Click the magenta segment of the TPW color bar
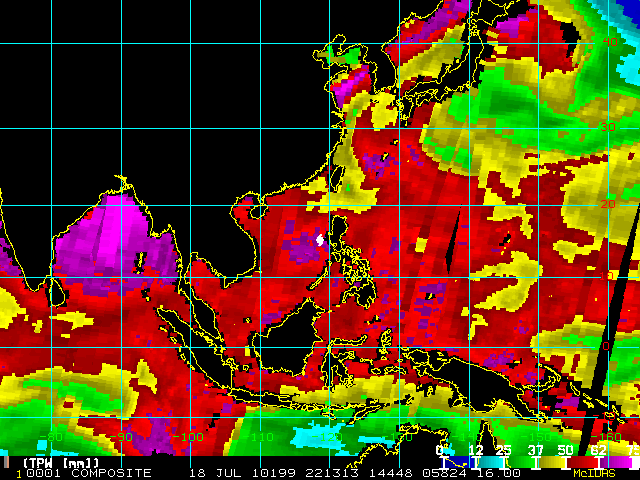The image size is (640, 480). click(616, 462)
